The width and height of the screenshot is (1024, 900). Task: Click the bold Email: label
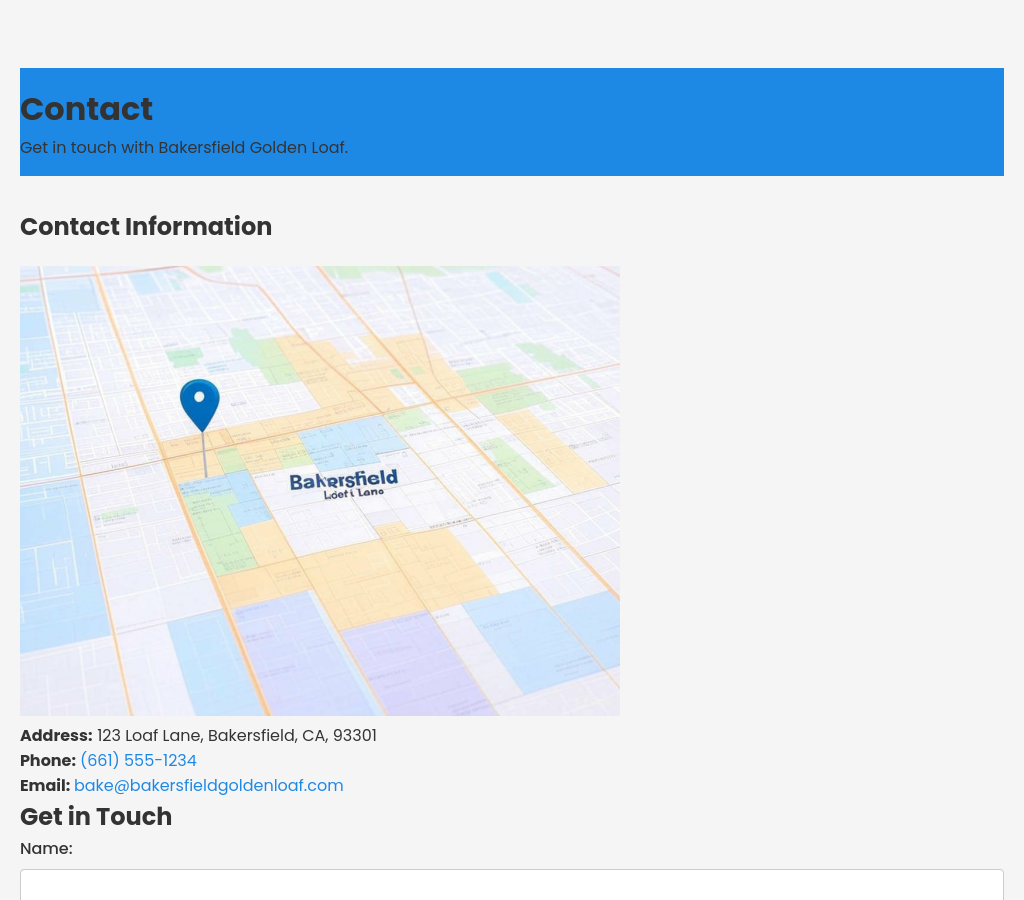[45, 786]
